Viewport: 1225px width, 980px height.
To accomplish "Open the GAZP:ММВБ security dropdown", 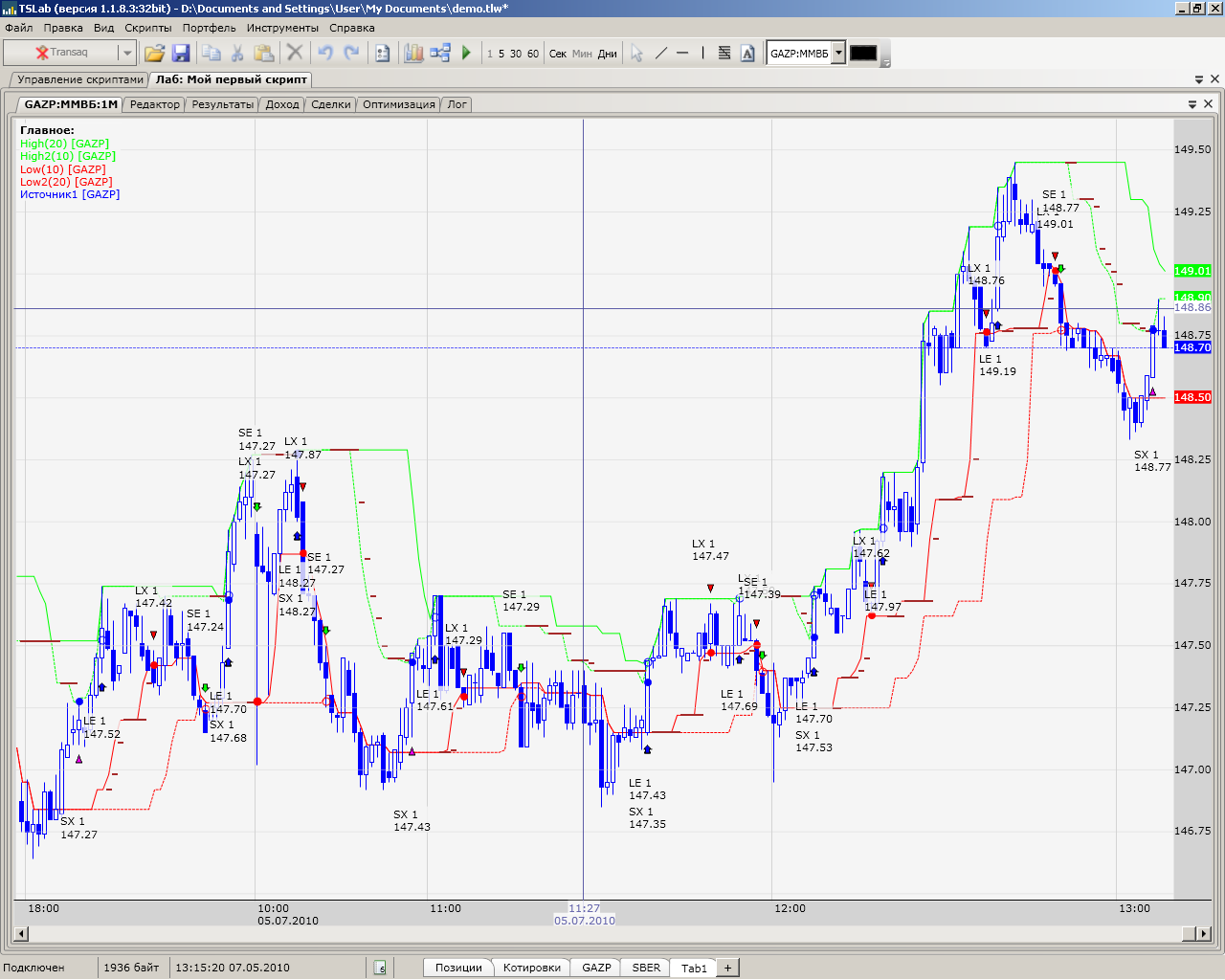I will (x=838, y=53).
